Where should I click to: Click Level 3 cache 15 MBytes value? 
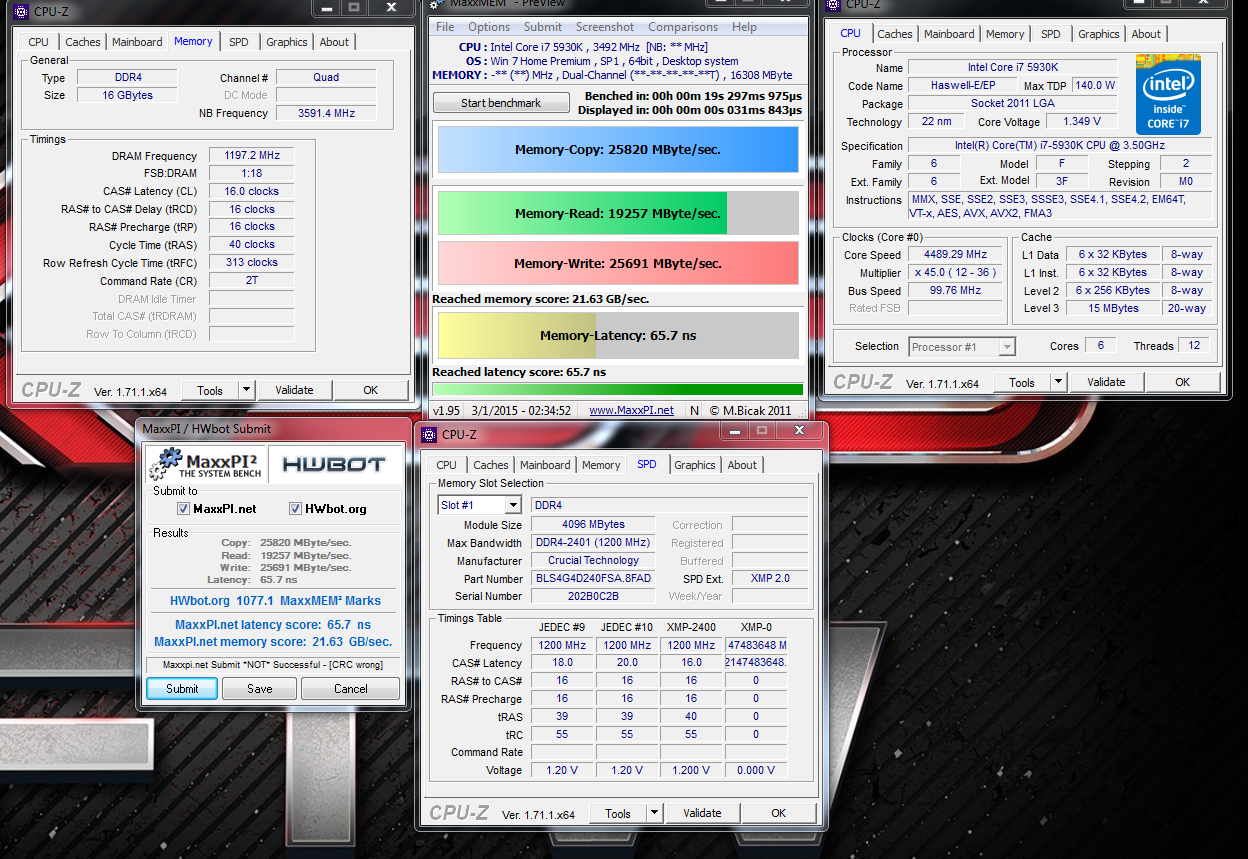1113,309
